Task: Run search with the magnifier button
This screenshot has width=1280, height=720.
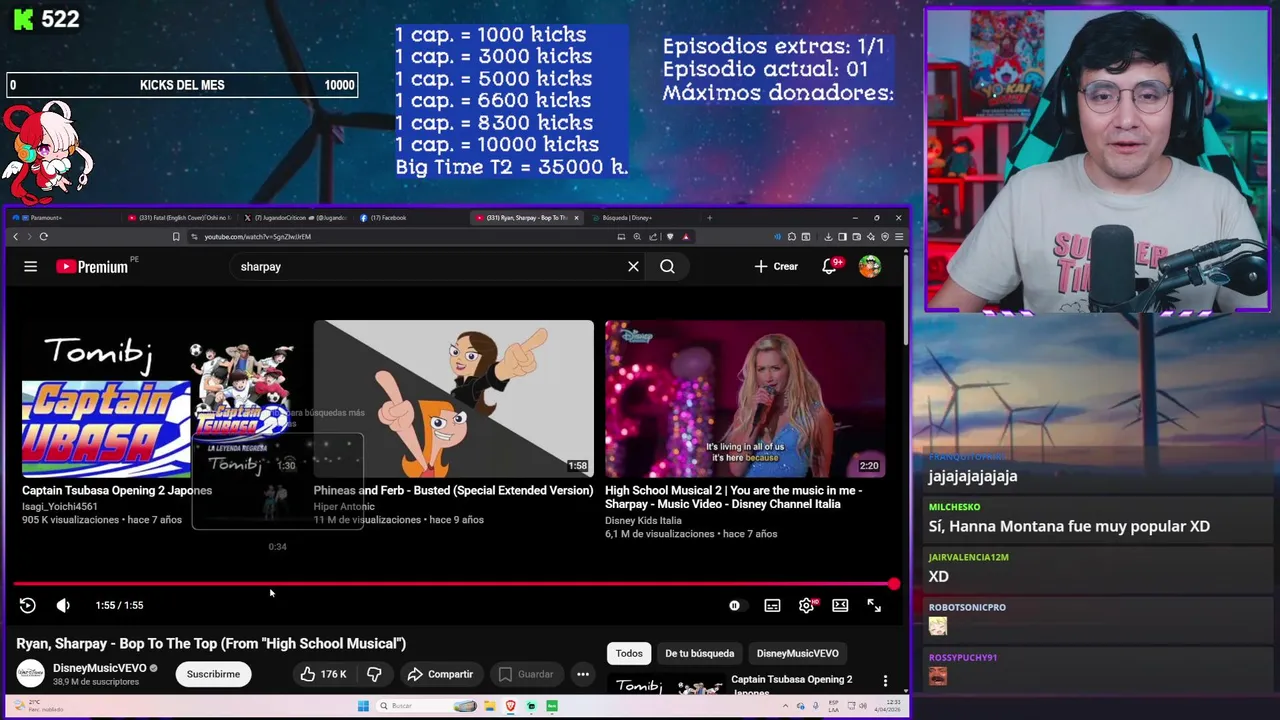Action: [x=667, y=267]
